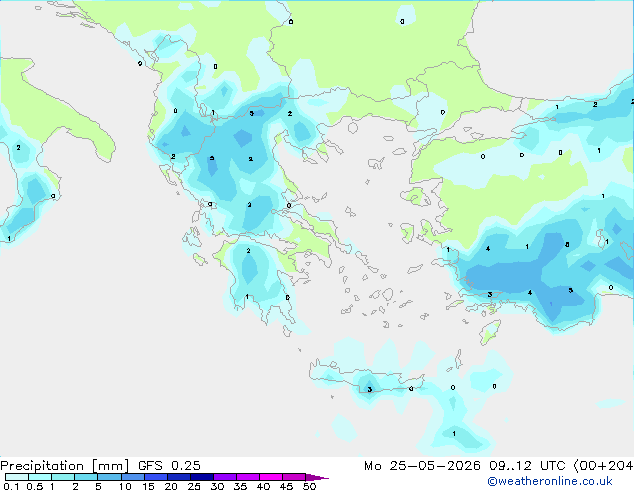Click the legend scale label "45"

[286, 486]
